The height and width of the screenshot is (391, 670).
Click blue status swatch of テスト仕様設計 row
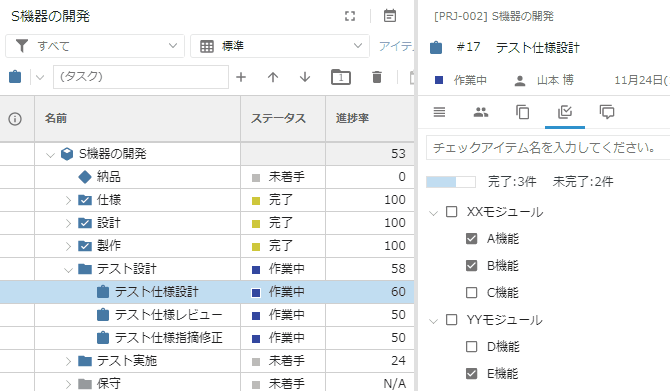[x=256, y=293]
